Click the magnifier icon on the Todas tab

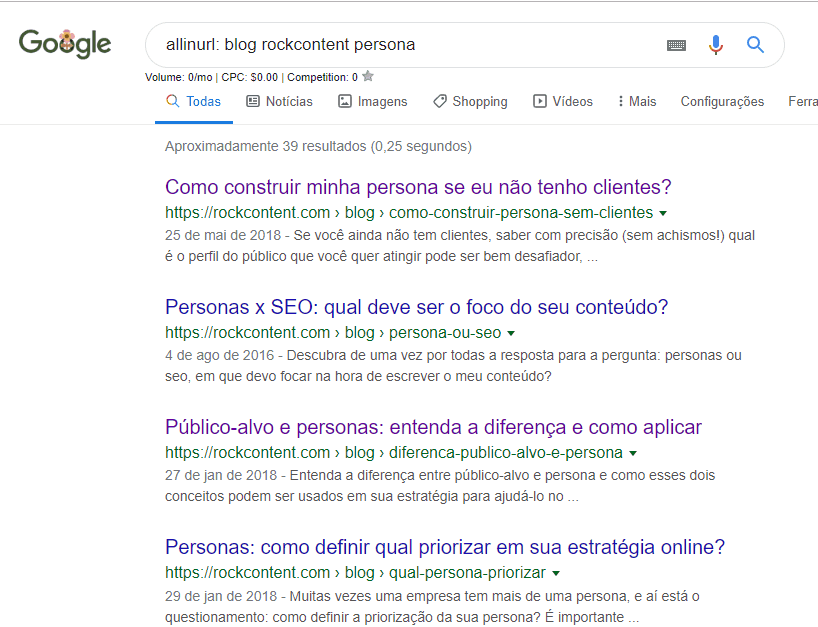coord(172,101)
